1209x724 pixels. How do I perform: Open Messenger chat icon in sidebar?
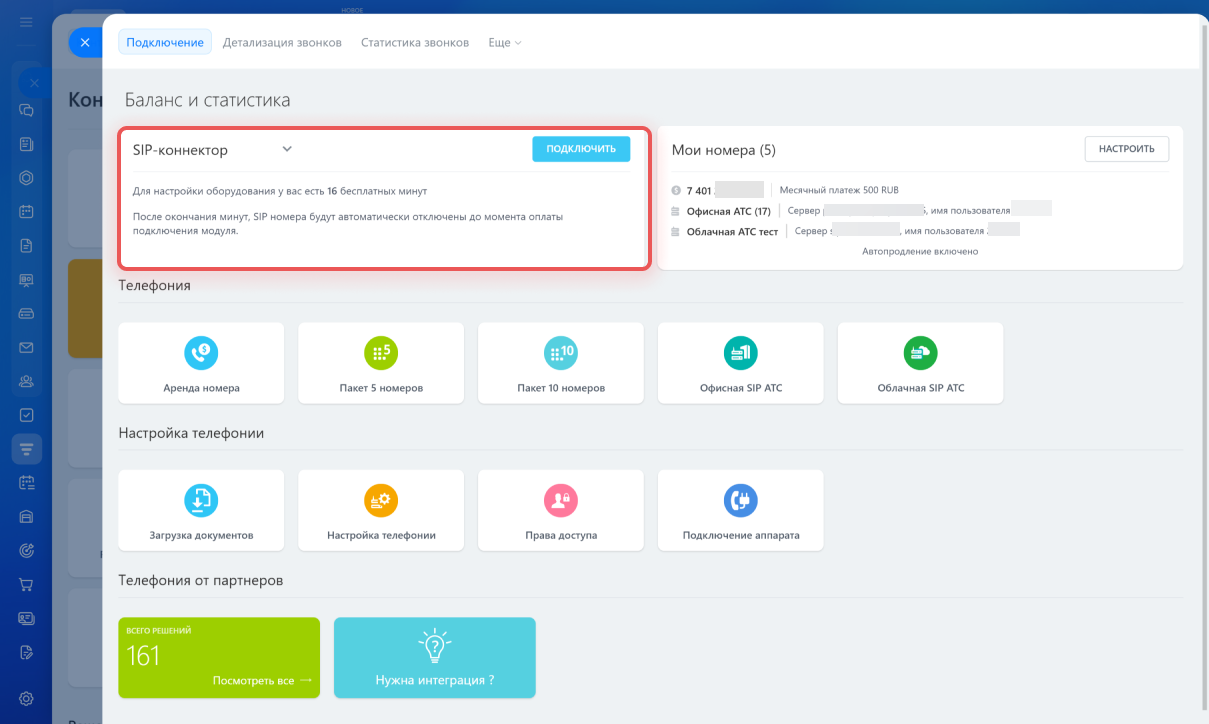(27, 110)
